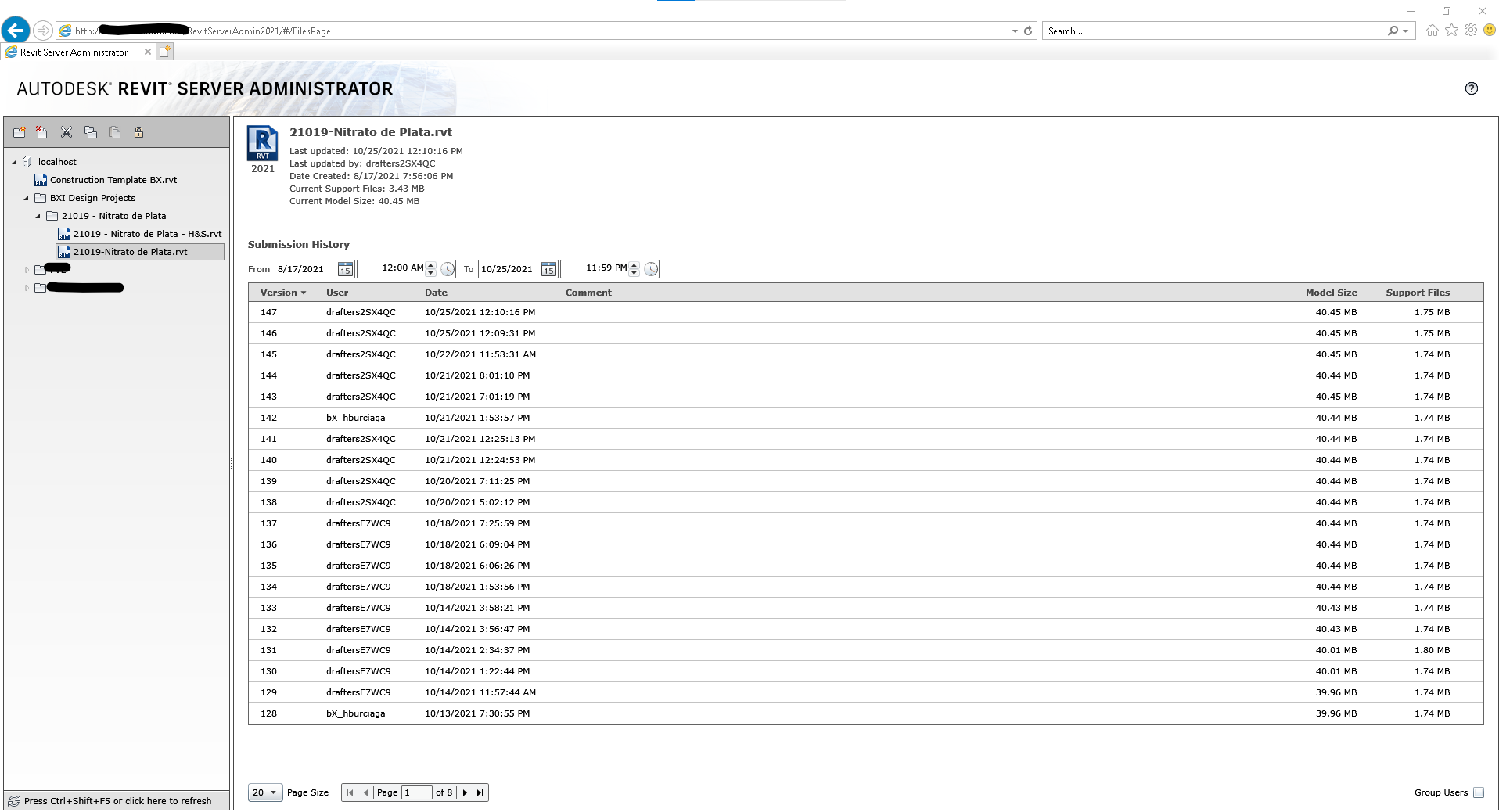Click the browser Back arrow button
Image resolution: width=1499 pixels, height=812 pixels.
[16, 31]
